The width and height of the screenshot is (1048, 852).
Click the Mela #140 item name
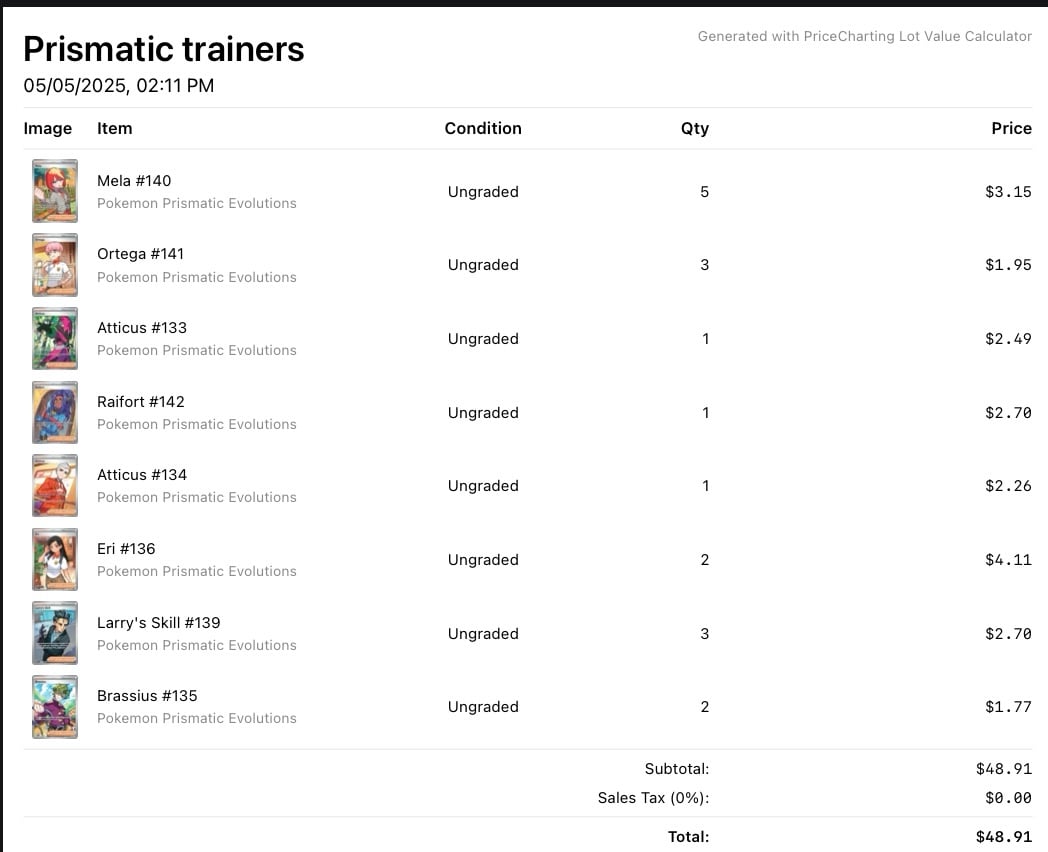tap(134, 180)
